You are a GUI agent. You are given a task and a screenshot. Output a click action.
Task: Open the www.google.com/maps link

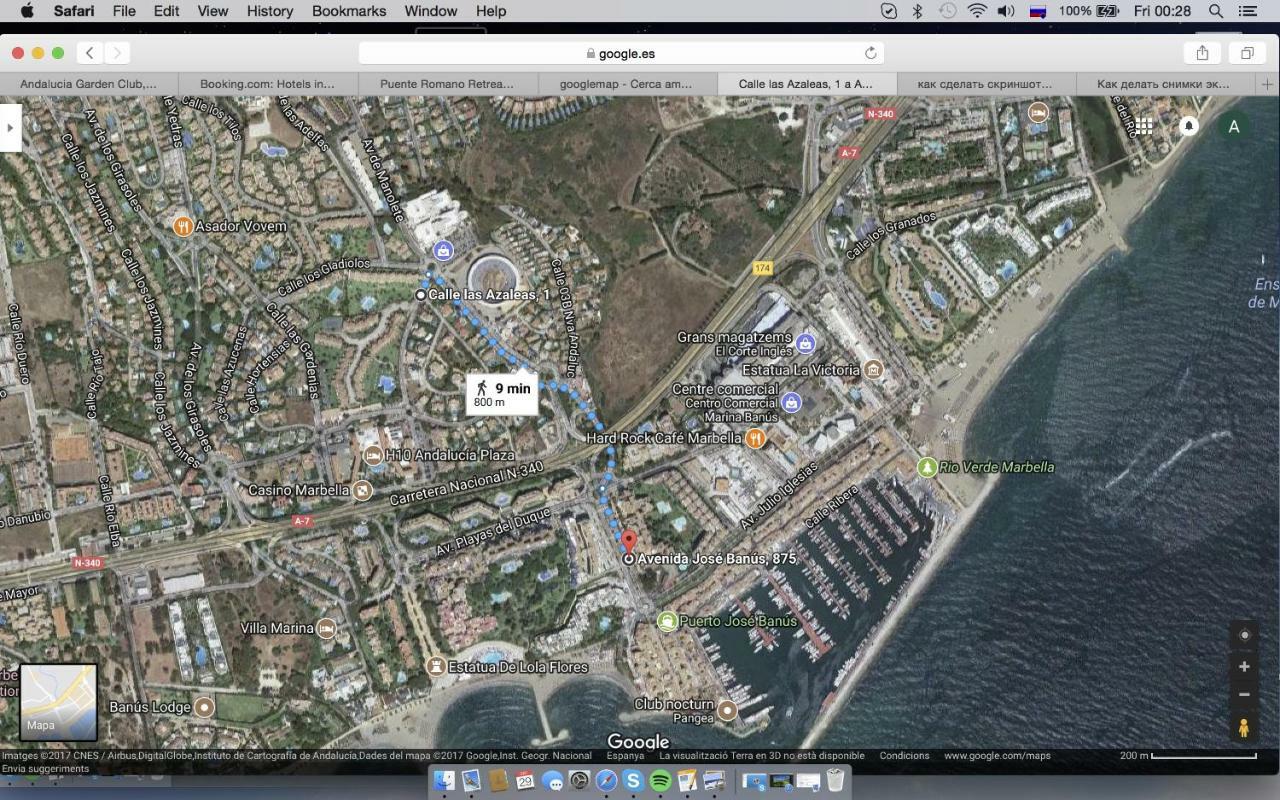pyautogui.click(x=997, y=756)
